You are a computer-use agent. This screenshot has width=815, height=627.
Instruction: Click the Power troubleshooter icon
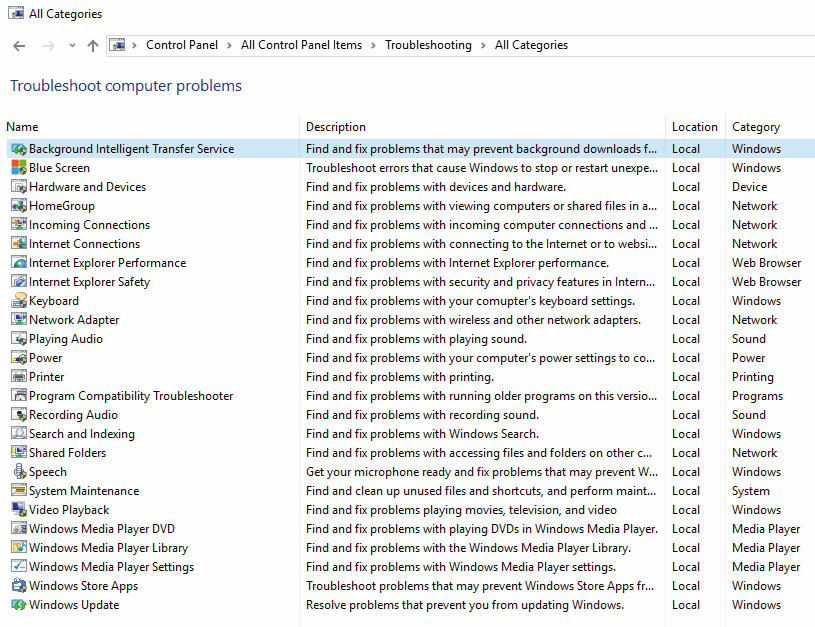pos(19,358)
